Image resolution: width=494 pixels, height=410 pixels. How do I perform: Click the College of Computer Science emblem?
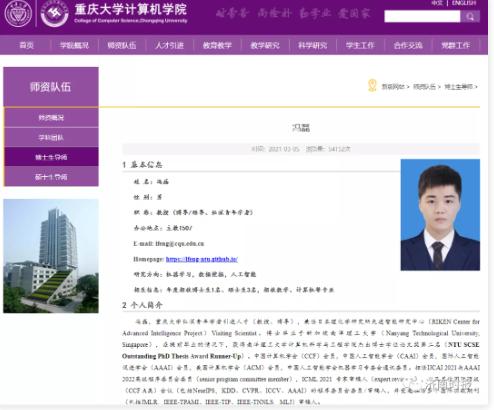[x=54, y=13]
